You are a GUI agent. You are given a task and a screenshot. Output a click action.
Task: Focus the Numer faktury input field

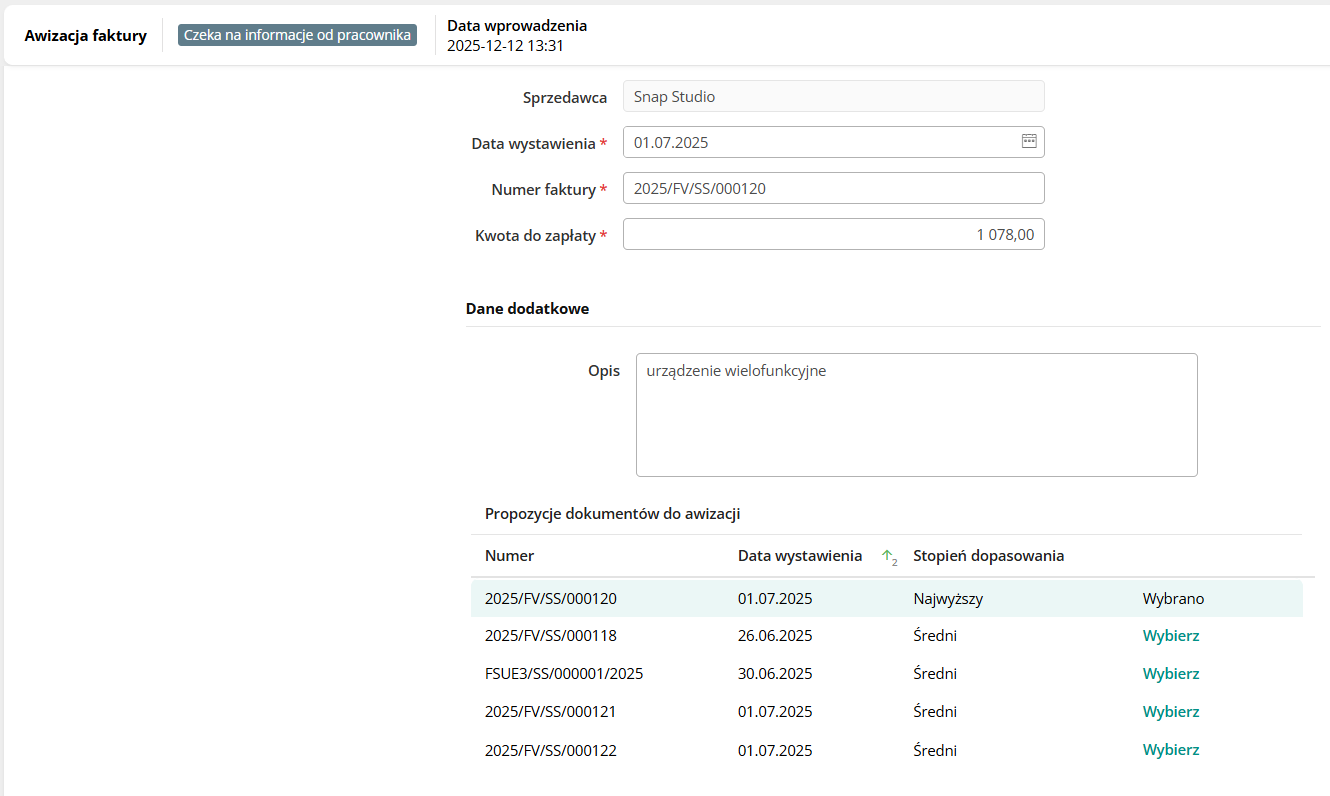pos(833,188)
